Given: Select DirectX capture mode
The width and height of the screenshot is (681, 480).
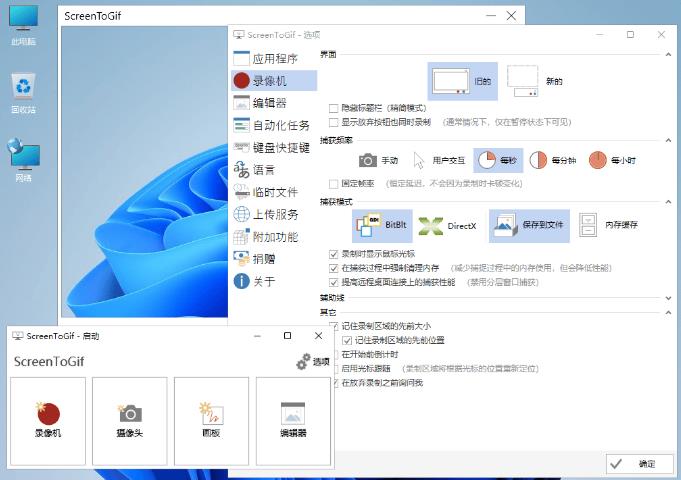Looking at the screenshot, I should pyautogui.click(x=448, y=225).
